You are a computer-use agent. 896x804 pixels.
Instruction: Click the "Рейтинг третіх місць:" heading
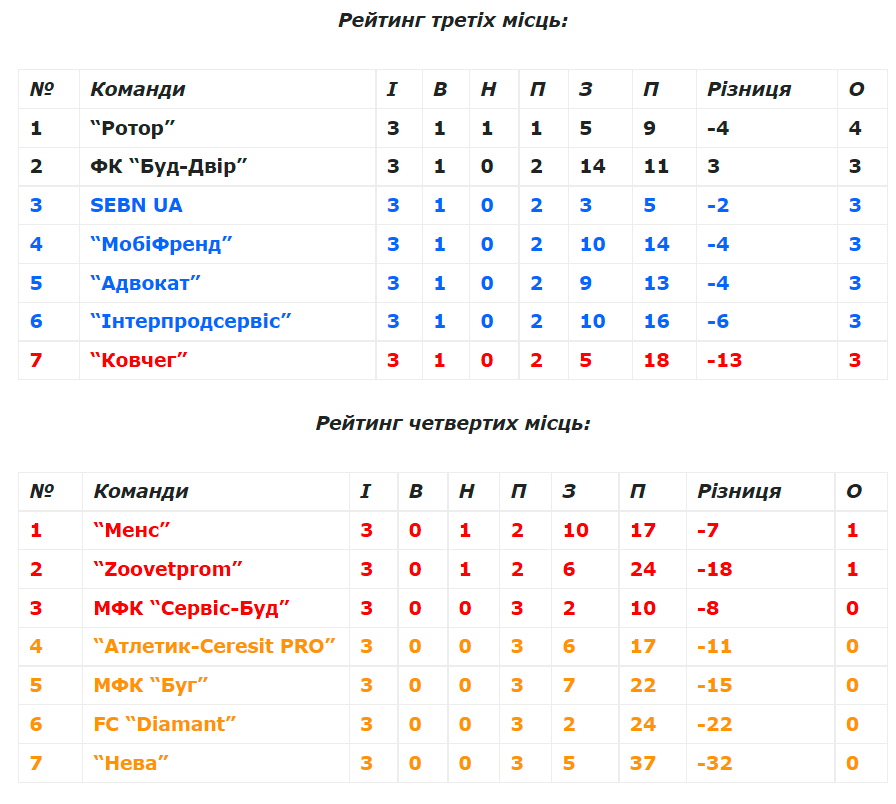click(453, 20)
